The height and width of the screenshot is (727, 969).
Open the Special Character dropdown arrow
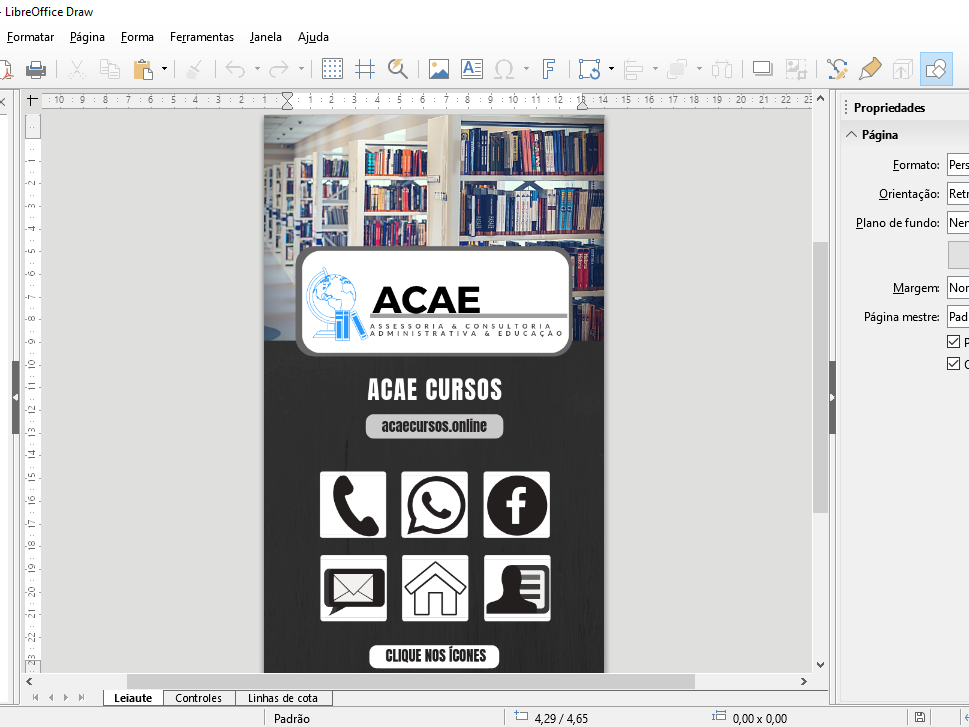pos(526,69)
